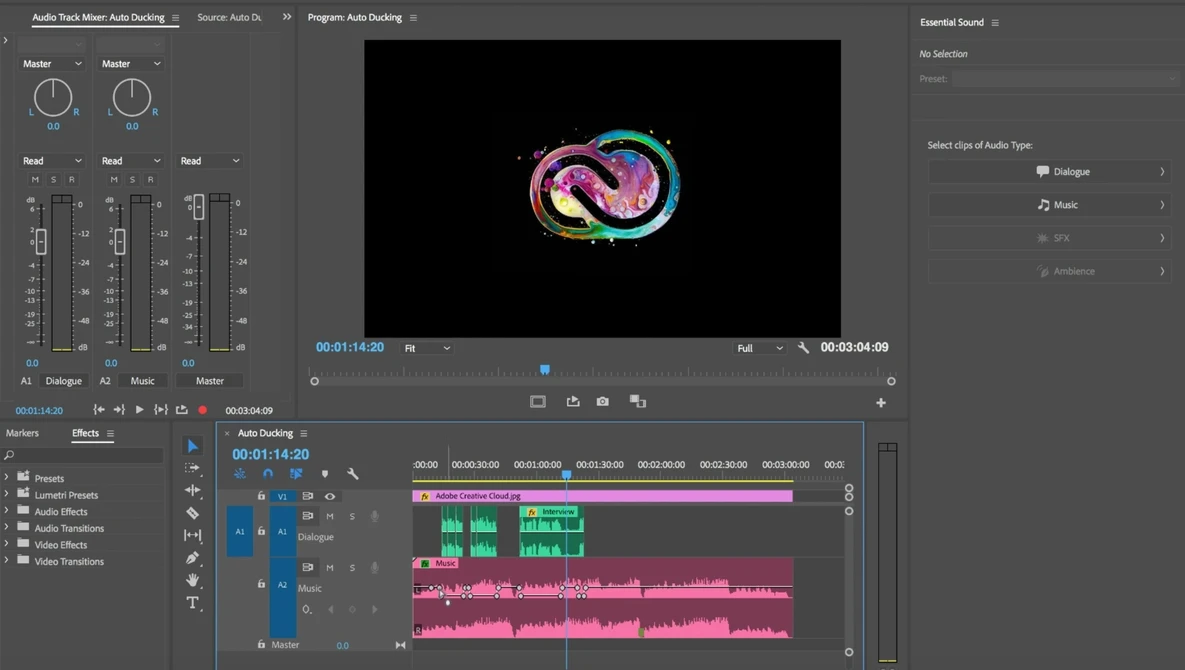Toggle Linked Selection in timeline
Viewport: 1185px width, 670px height.
[296, 474]
